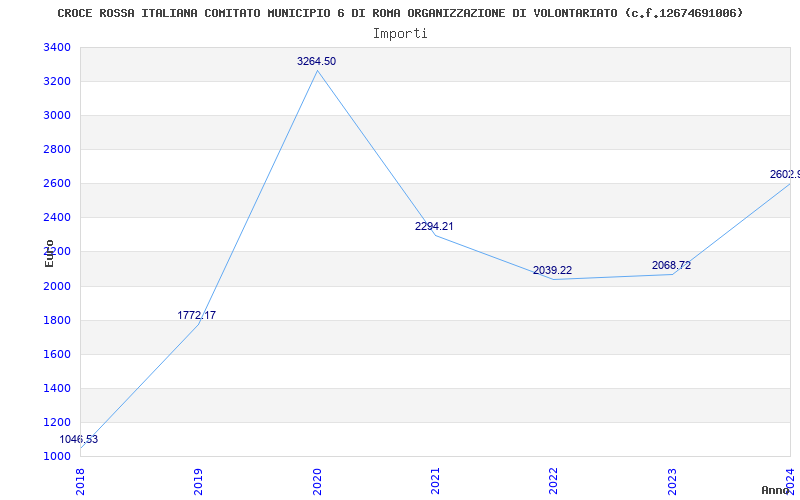Click the 'Importi' subtitle
This screenshot has width=800, height=500.
coord(400,34)
